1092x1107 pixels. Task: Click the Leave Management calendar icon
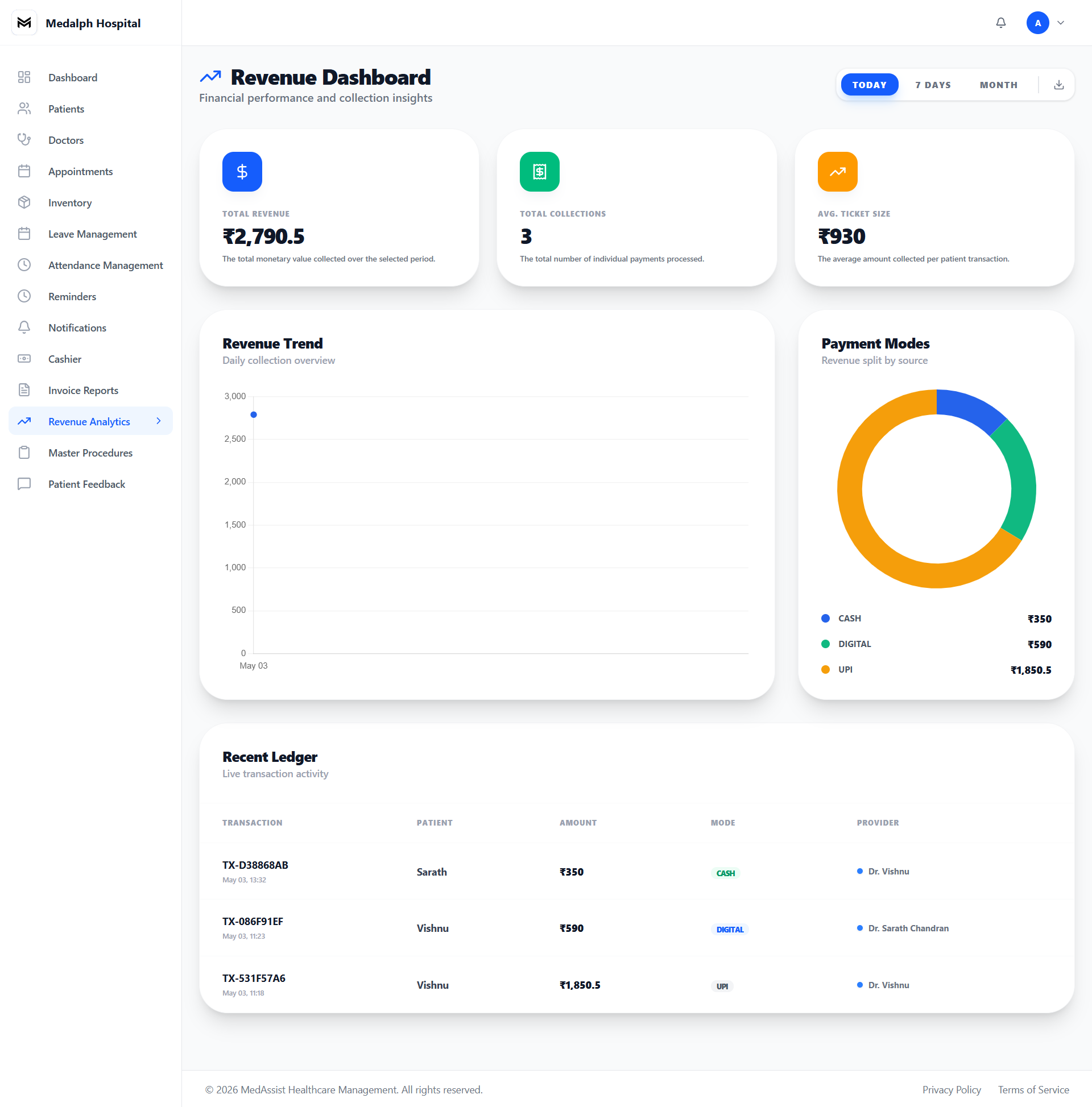coord(24,234)
